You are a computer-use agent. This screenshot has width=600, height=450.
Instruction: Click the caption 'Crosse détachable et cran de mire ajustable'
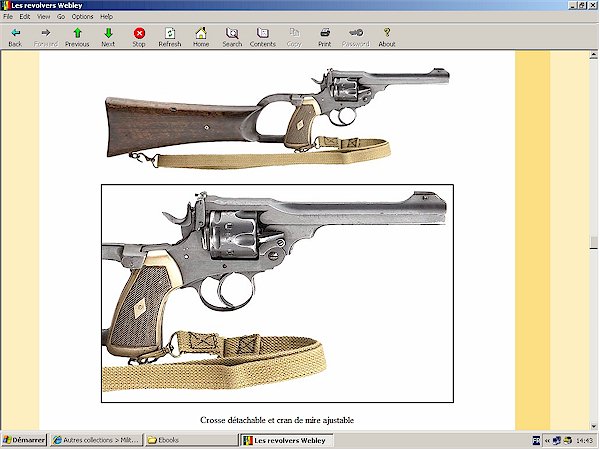tap(277, 420)
